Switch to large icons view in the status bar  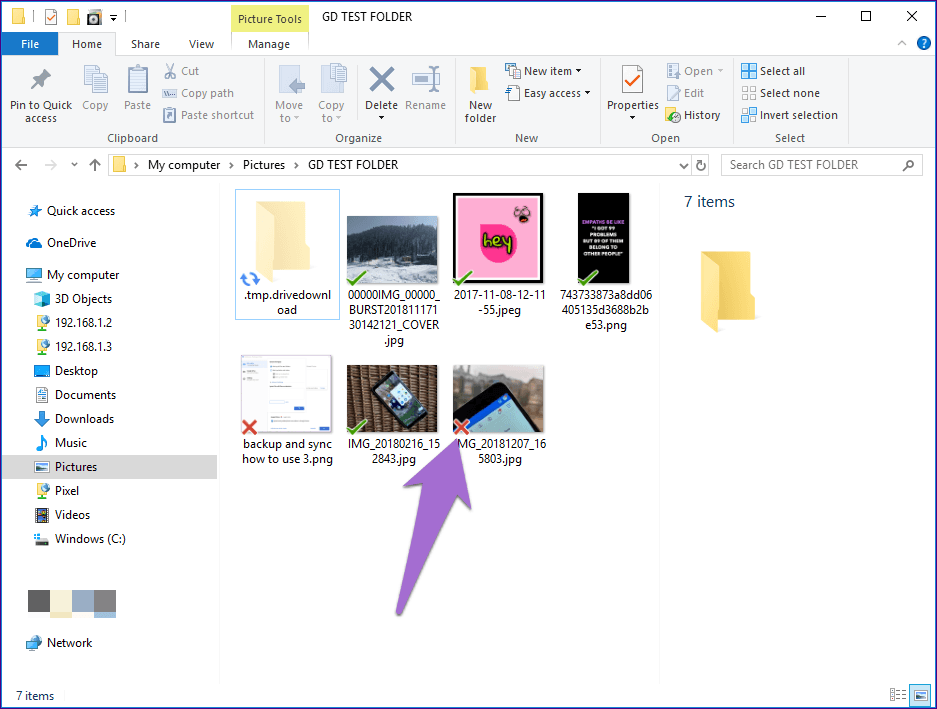[919, 695]
